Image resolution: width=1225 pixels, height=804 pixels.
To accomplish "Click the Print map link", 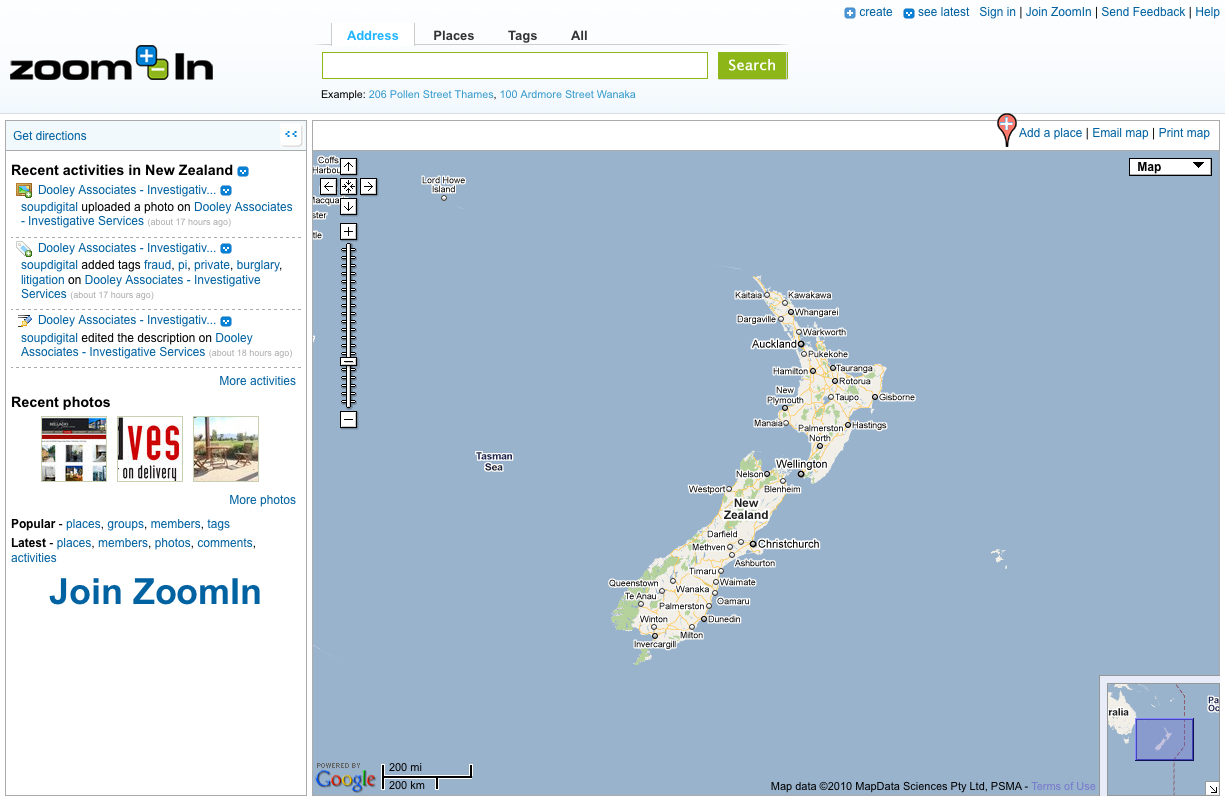I will 1184,133.
